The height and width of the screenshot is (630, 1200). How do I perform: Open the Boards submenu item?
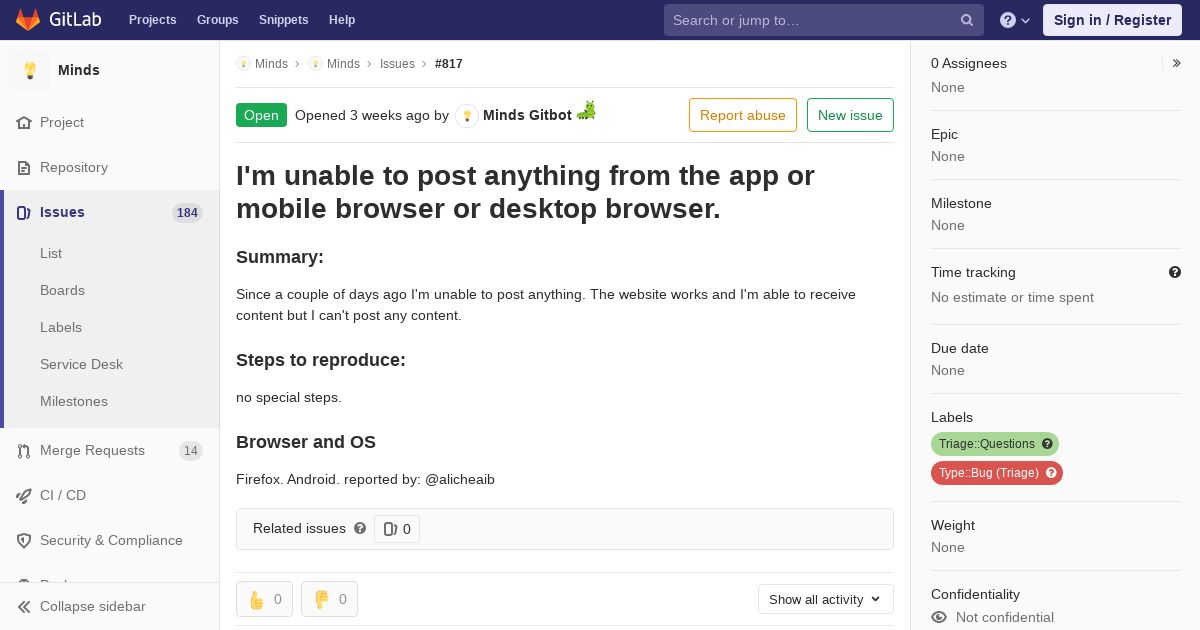62,290
